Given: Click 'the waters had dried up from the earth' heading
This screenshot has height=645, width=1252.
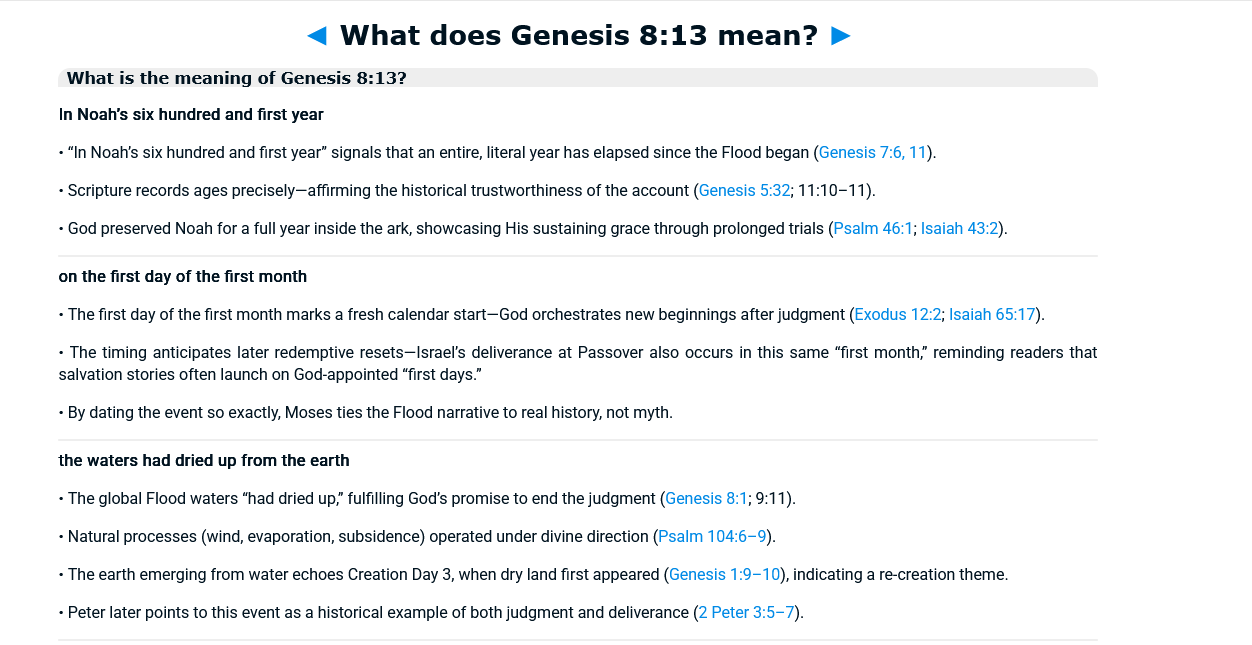Looking at the screenshot, I should 204,461.
